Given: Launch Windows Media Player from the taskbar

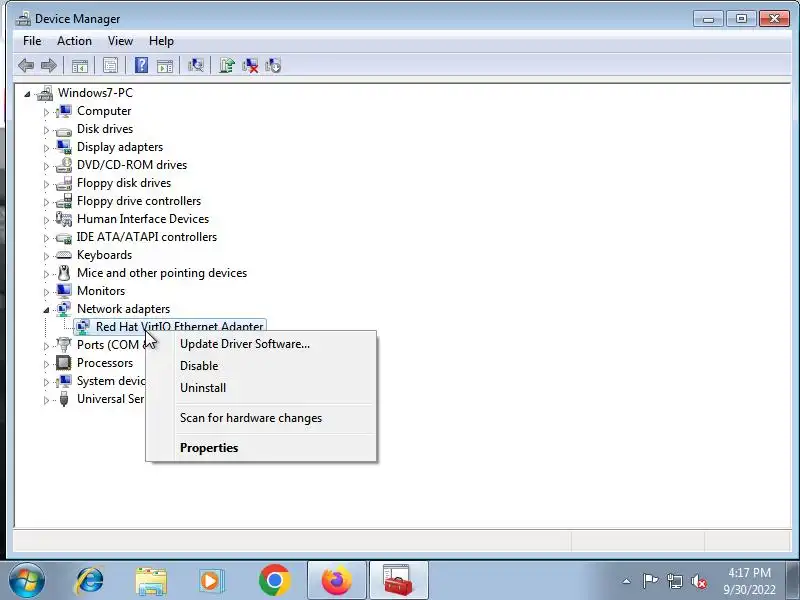Looking at the screenshot, I should 211,581.
